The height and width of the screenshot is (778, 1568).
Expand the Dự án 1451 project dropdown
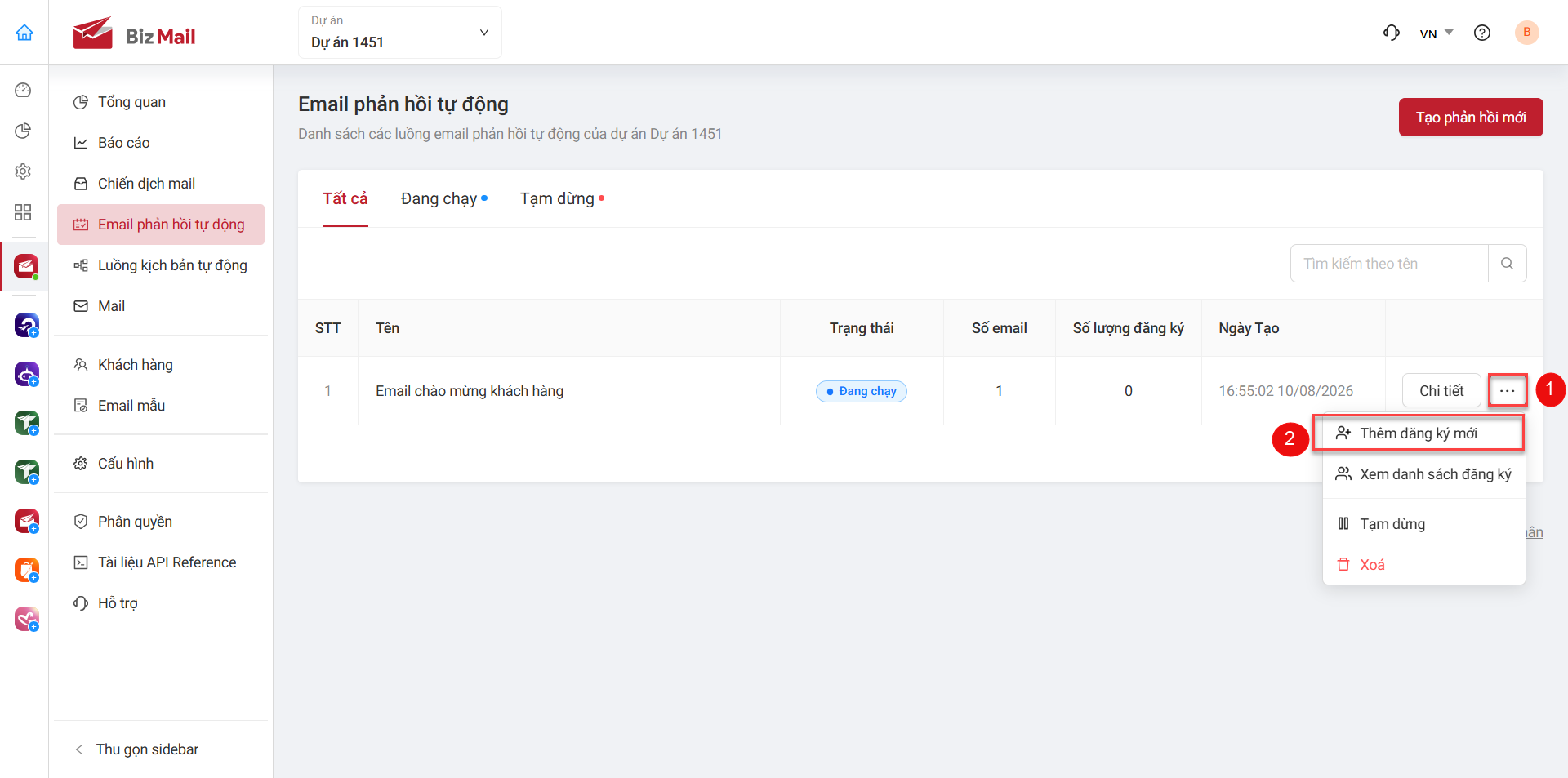click(400, 33)
